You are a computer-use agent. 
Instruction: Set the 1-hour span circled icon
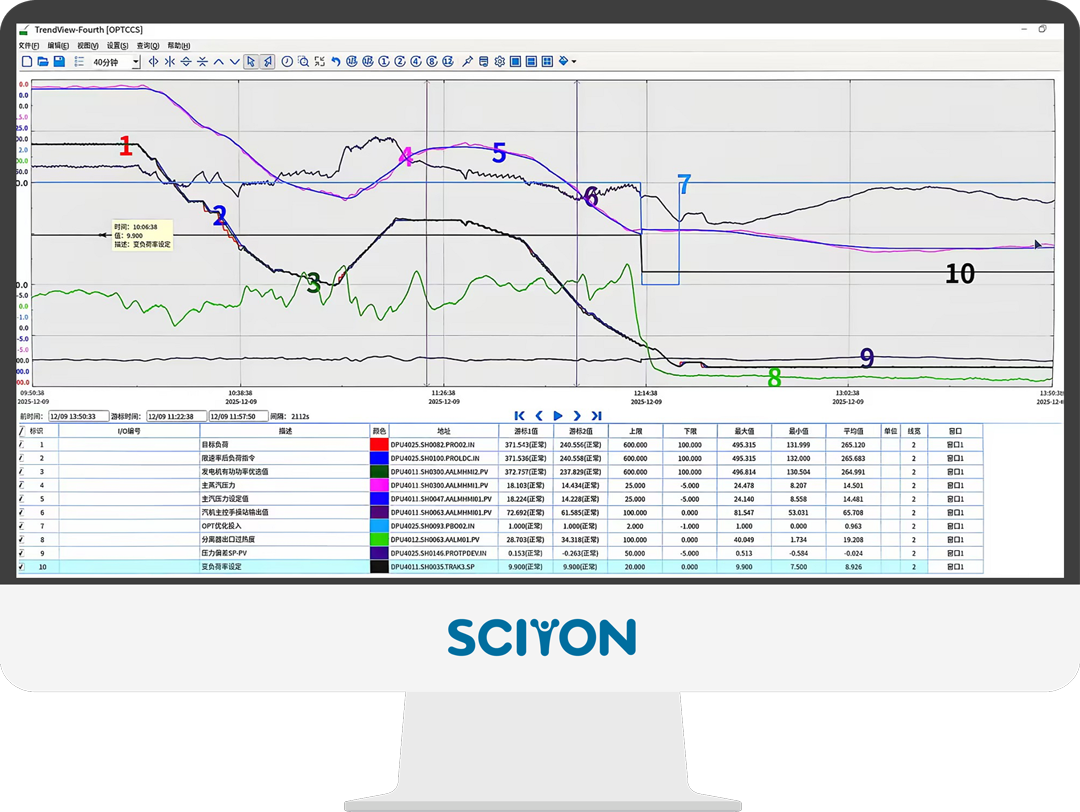pos(384,61)
